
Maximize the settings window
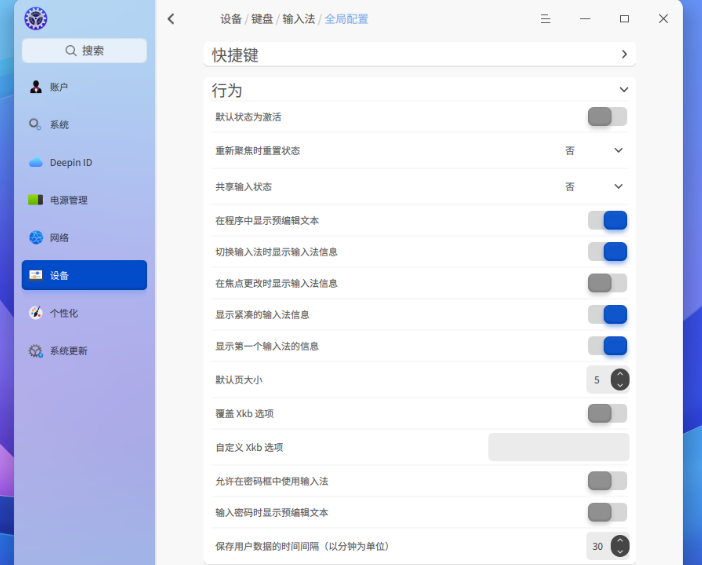[624, 19]
